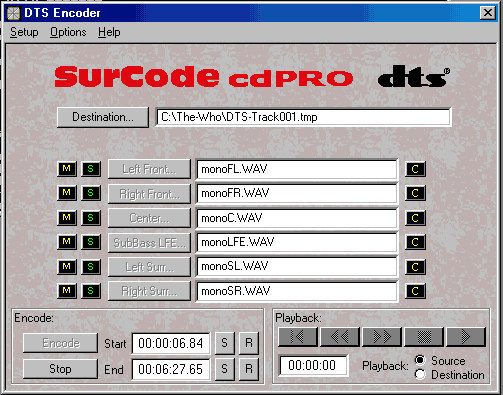Stop playback with the square button
Screen dimensions: 503x395
424,337
